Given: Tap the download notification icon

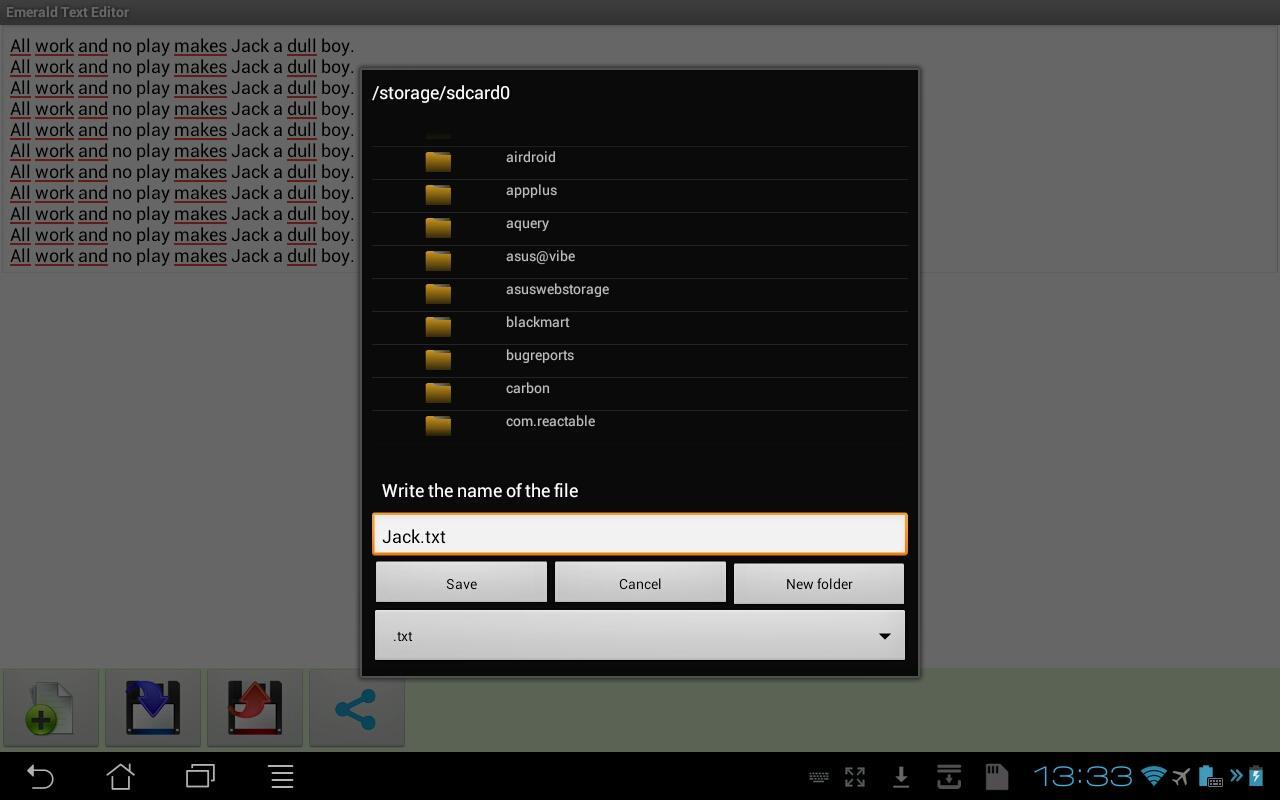Looking at the screenshot, I should point(901,777).
